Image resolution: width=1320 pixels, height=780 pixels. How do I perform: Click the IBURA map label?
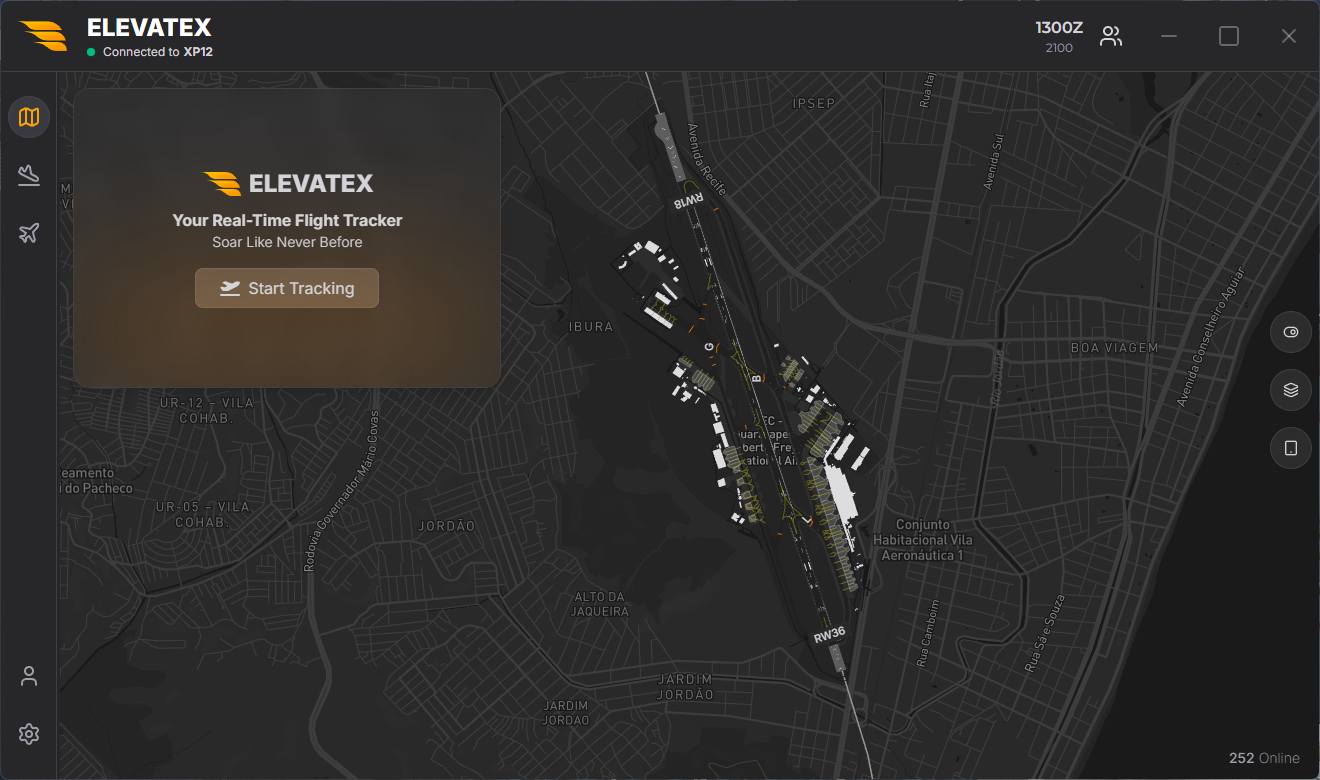pyautogui.click(x=591, y=327)
